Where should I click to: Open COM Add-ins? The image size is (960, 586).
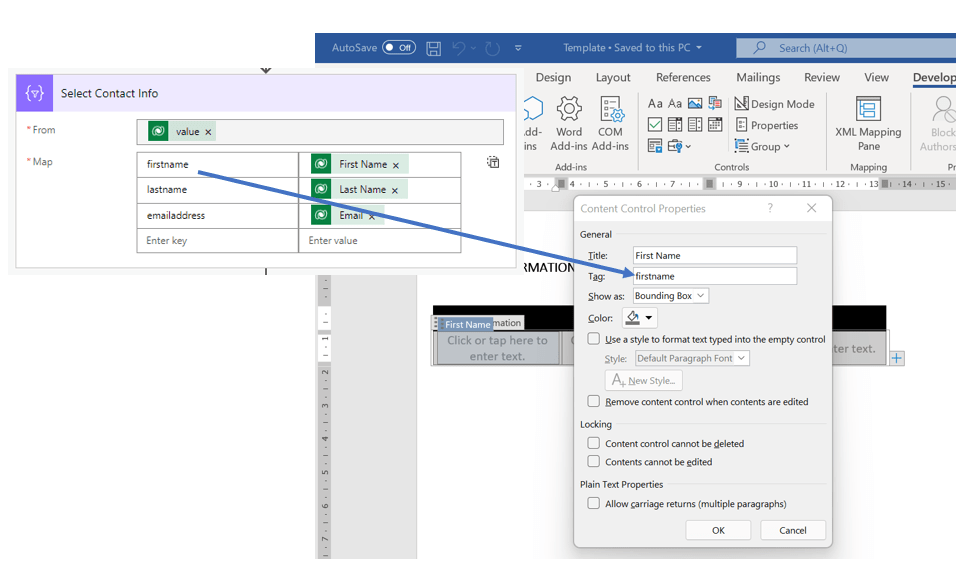611,123
